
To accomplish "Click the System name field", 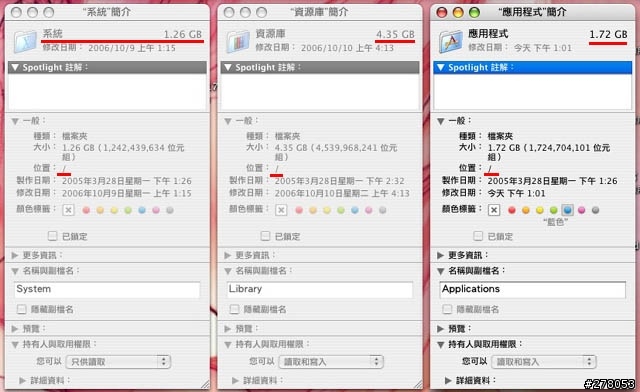I will [x=107, y=290].
